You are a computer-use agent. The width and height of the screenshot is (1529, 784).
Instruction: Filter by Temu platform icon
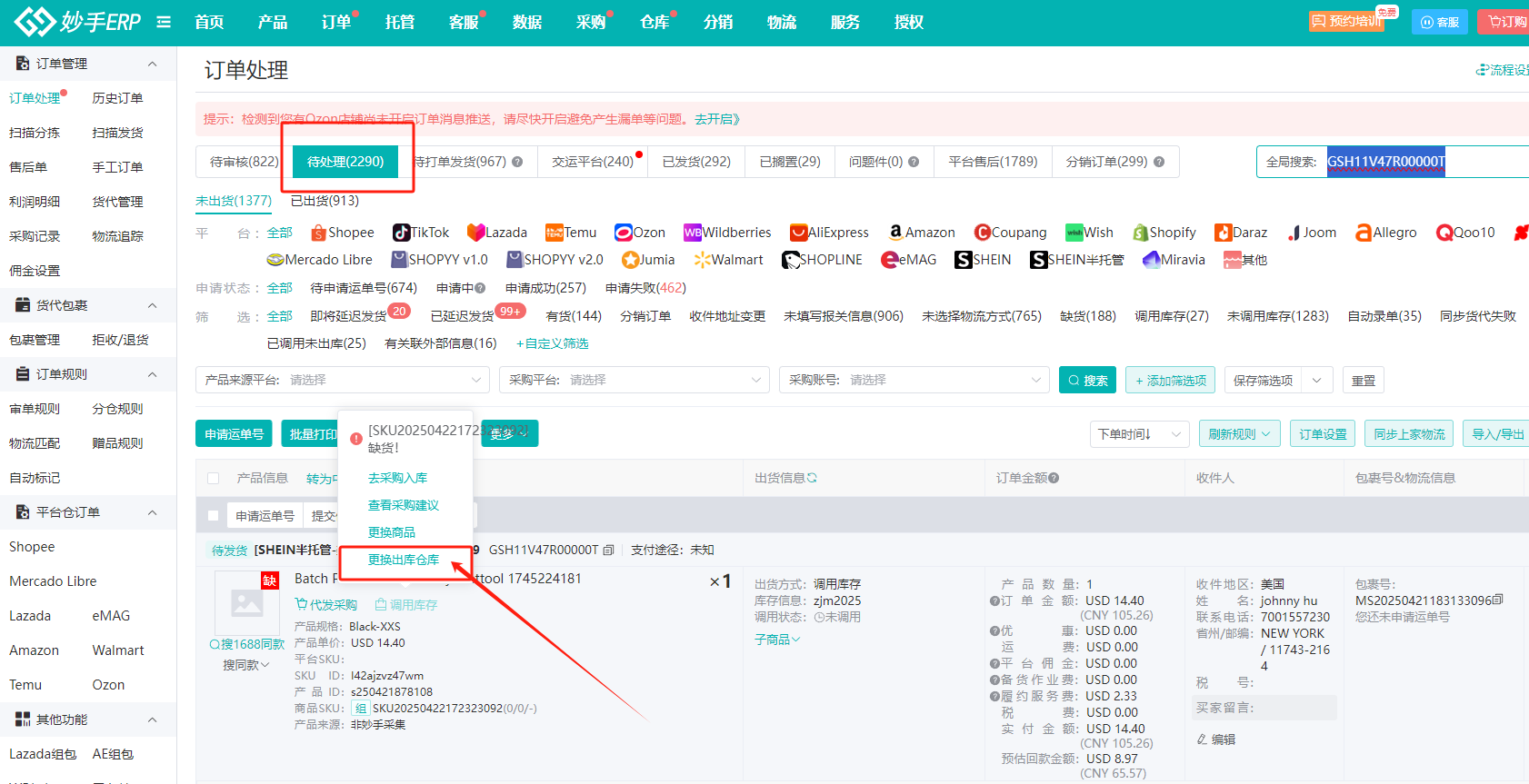click(x=555, y=233)
